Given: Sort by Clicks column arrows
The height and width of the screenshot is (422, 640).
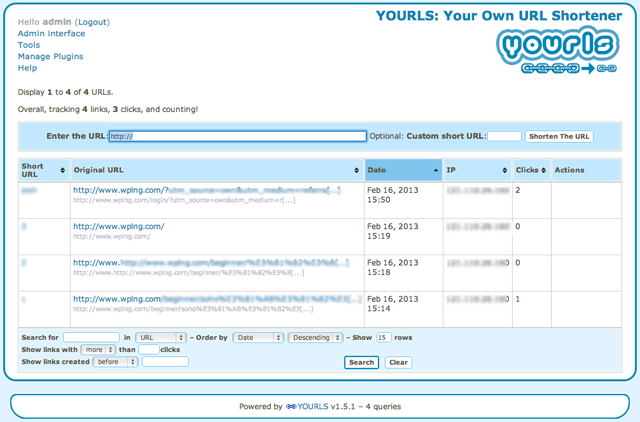Looking at the screenshot, I should (543, 170).
